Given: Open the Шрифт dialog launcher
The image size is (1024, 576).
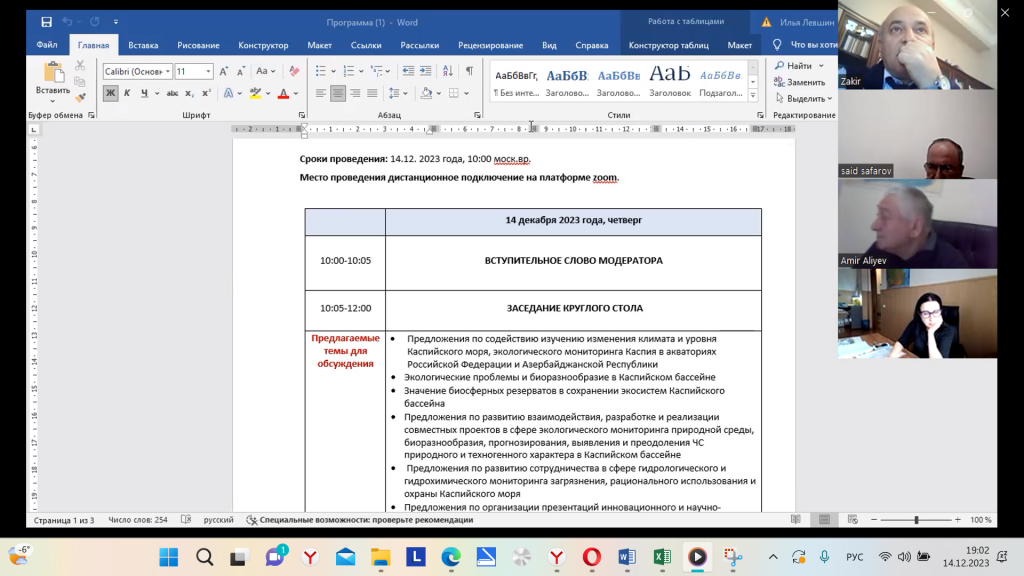Looking at the screenshot, I should point(302,115).
